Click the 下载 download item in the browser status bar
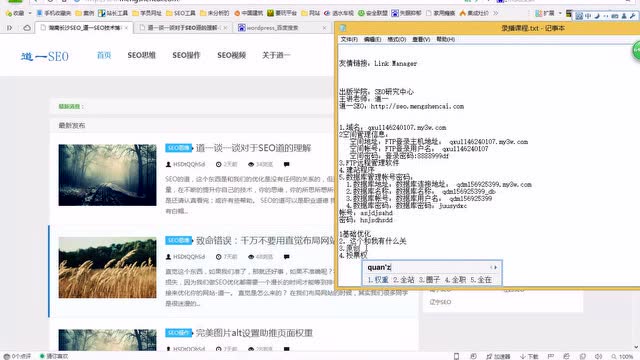This screenshot has height=360, width=640. click(529, 356)
